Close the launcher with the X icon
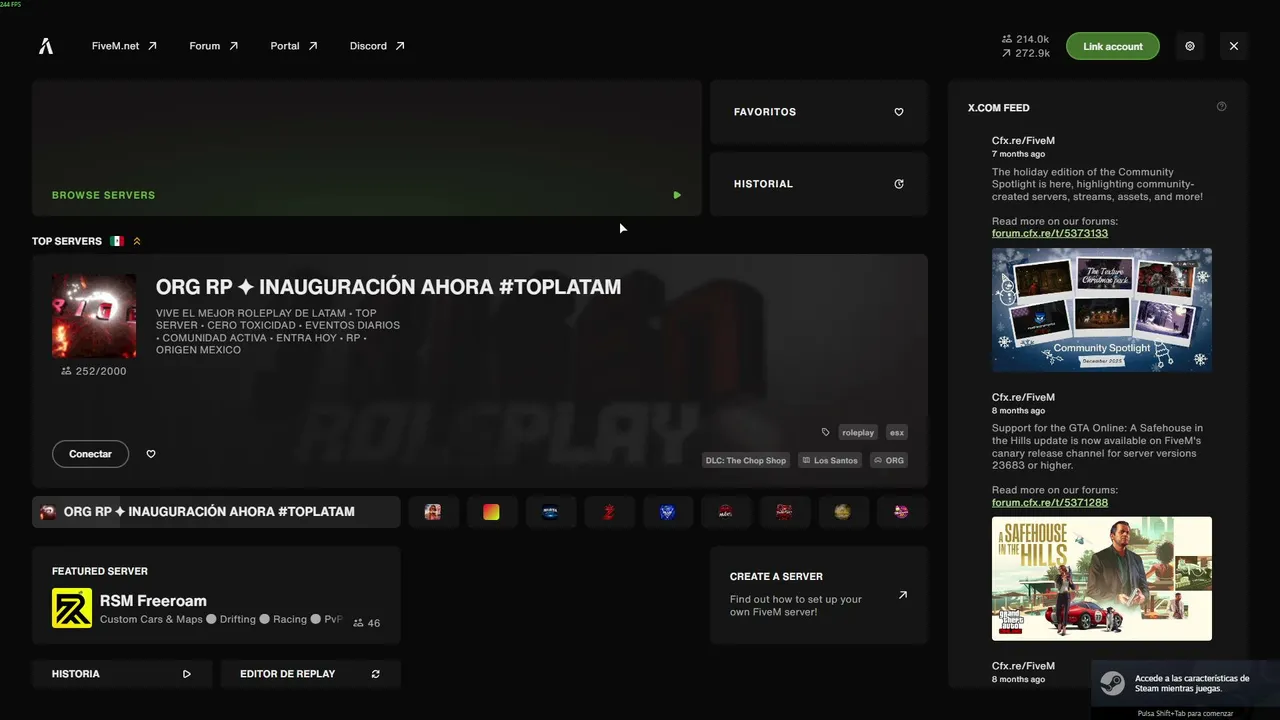1280x720 pixels. click(1234, 46)
